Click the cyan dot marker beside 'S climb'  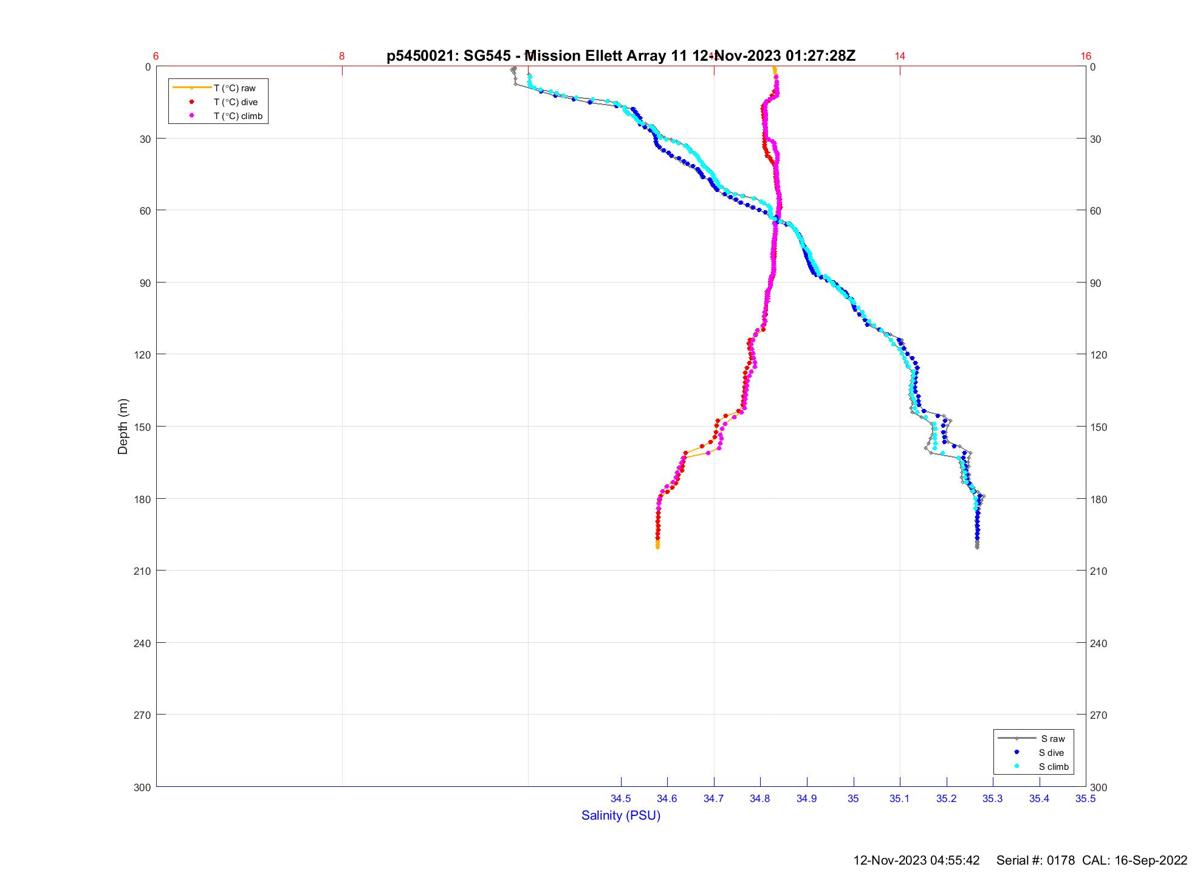coord(1017,766)
